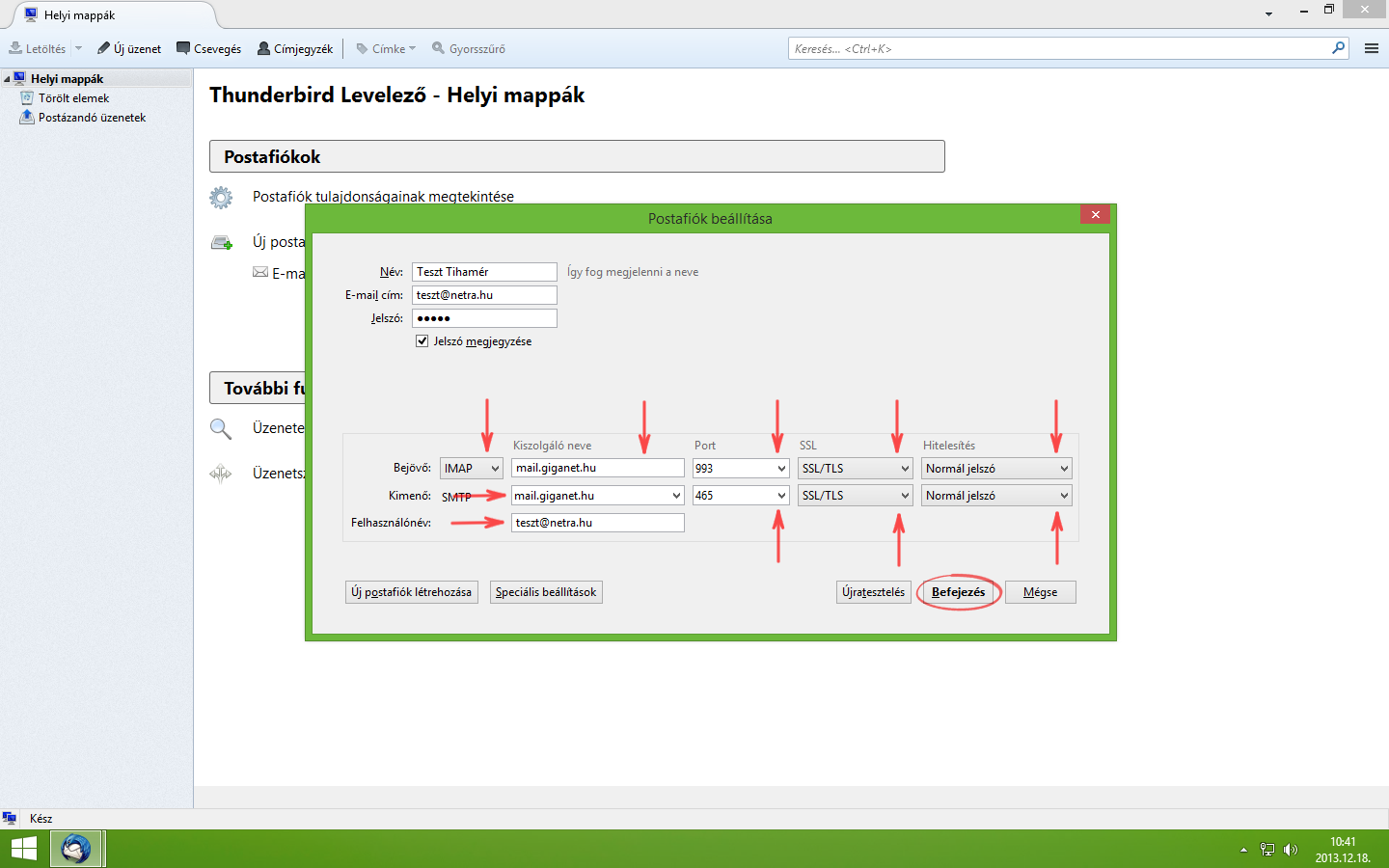
Task: Open the IMAP protocol dropdown
Action: tap(472, 469)
